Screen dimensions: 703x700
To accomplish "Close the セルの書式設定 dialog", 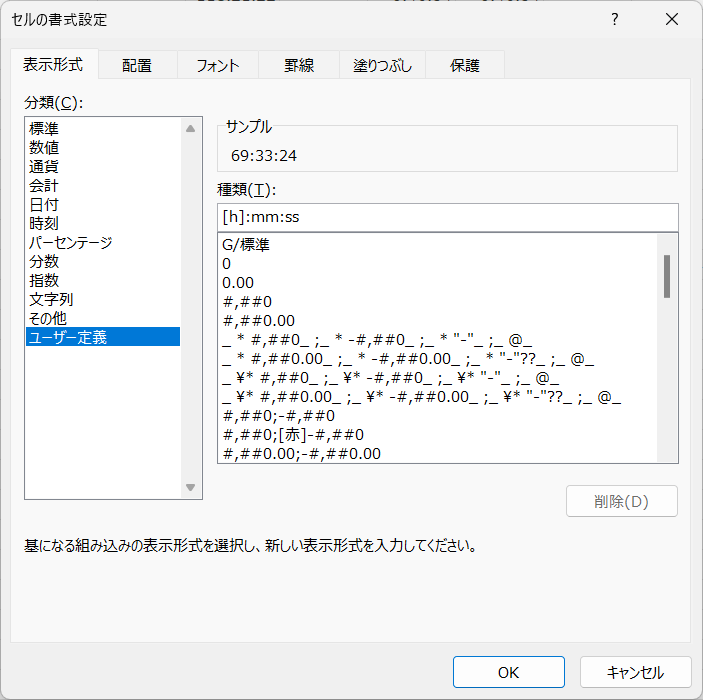I will click(x=669, y=20).
